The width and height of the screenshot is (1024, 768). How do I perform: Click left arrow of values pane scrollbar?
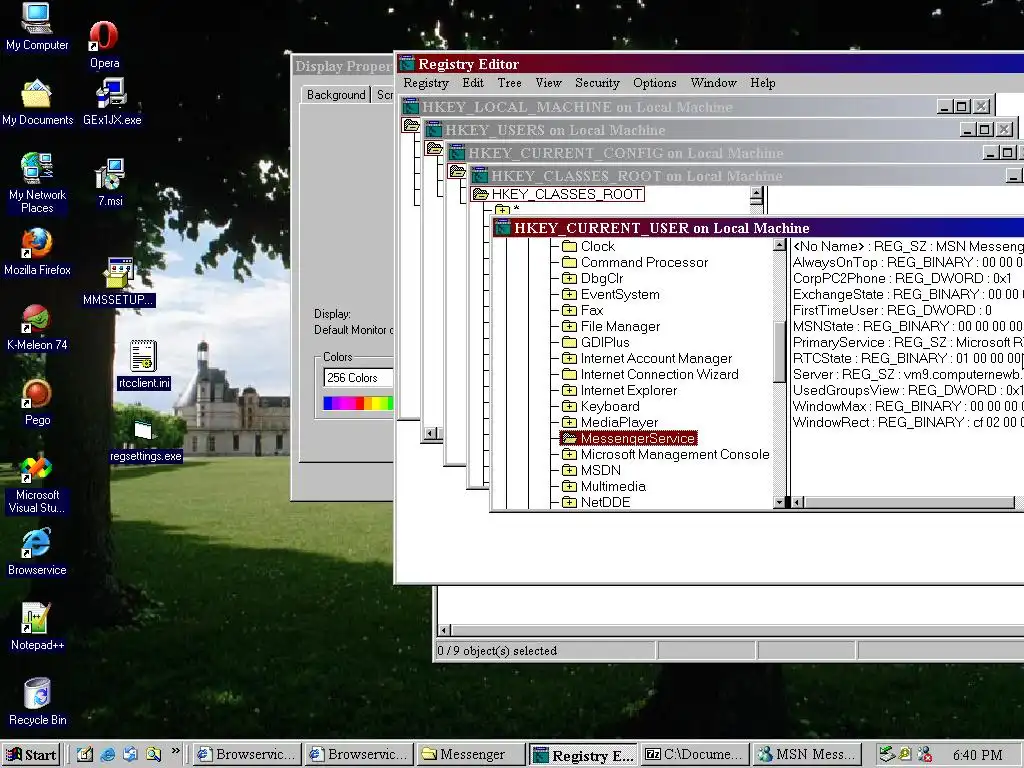tap(797, 502)
